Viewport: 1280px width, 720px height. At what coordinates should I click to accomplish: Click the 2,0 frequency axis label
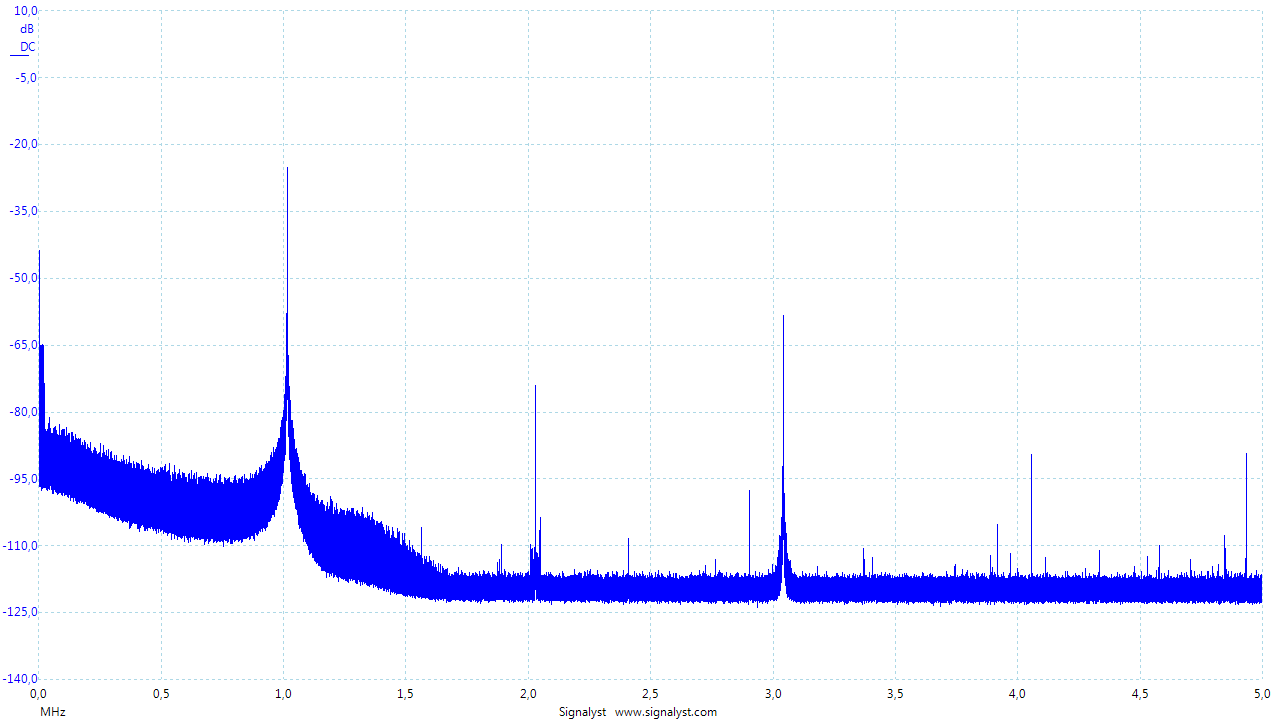(529, 693)
